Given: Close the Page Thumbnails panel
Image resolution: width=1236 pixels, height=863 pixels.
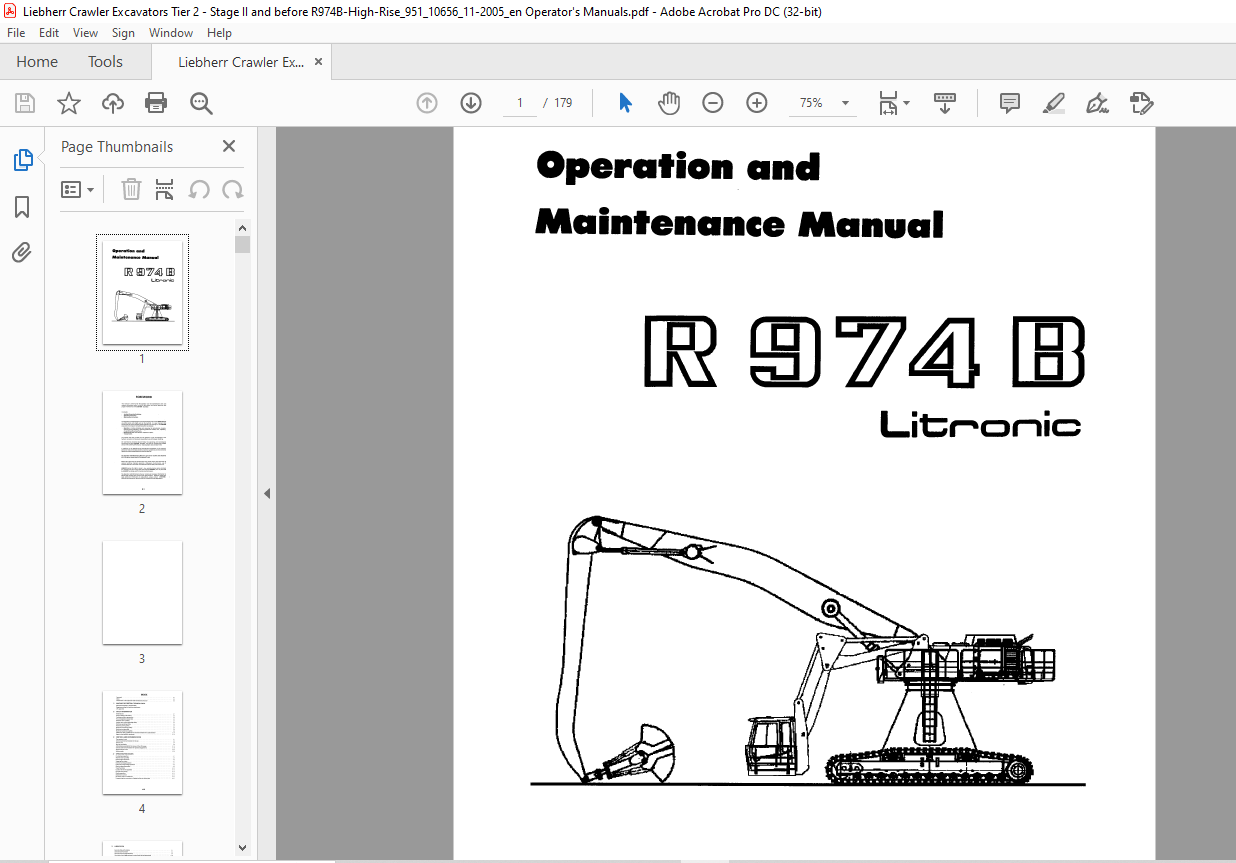Looking at the screenshot, I should [x=229, y=146].
